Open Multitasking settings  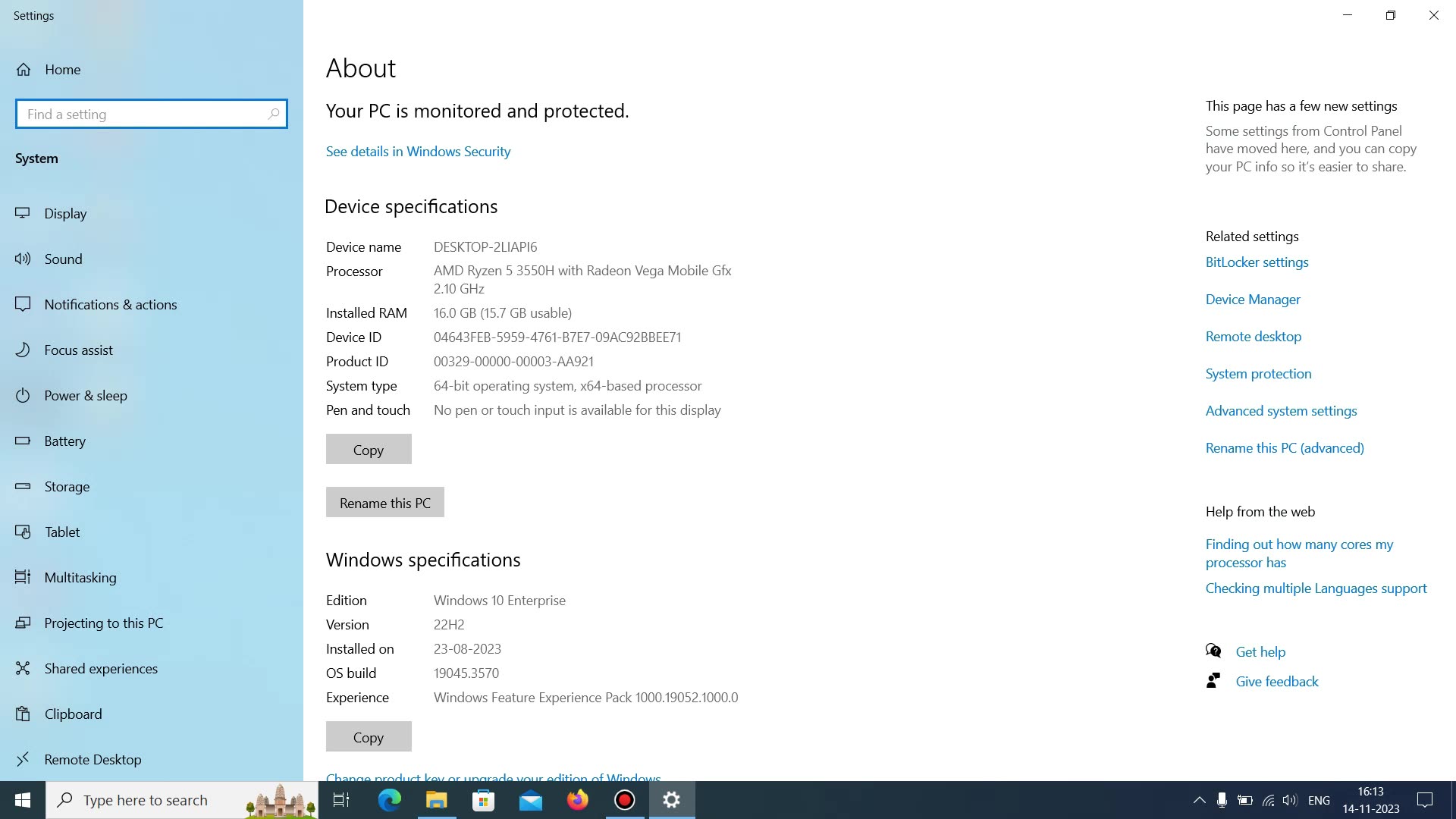point(80,577)
